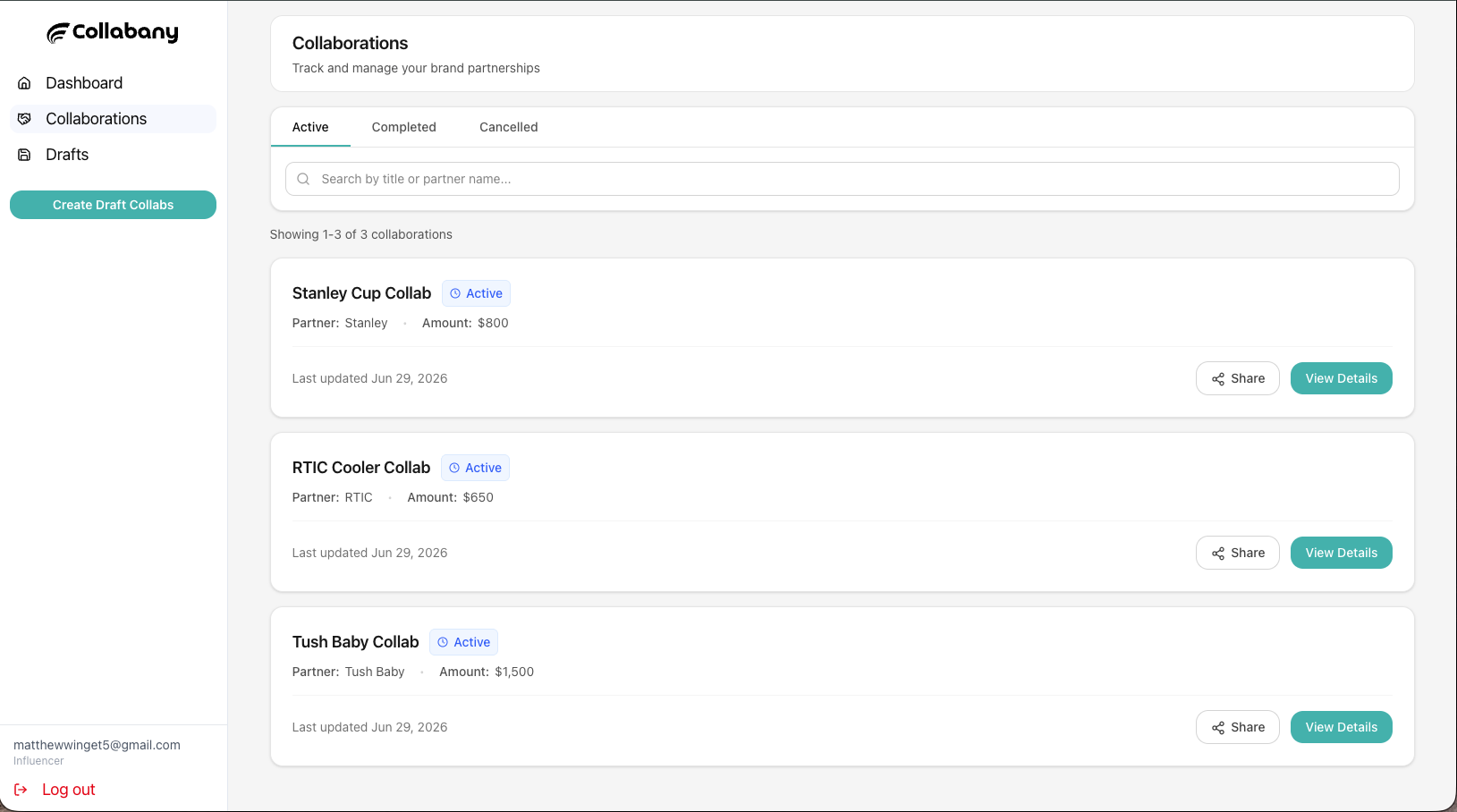Click clock icon in Stanley Cup Active badge
The image size is (1457, 812).
[455, 293]
